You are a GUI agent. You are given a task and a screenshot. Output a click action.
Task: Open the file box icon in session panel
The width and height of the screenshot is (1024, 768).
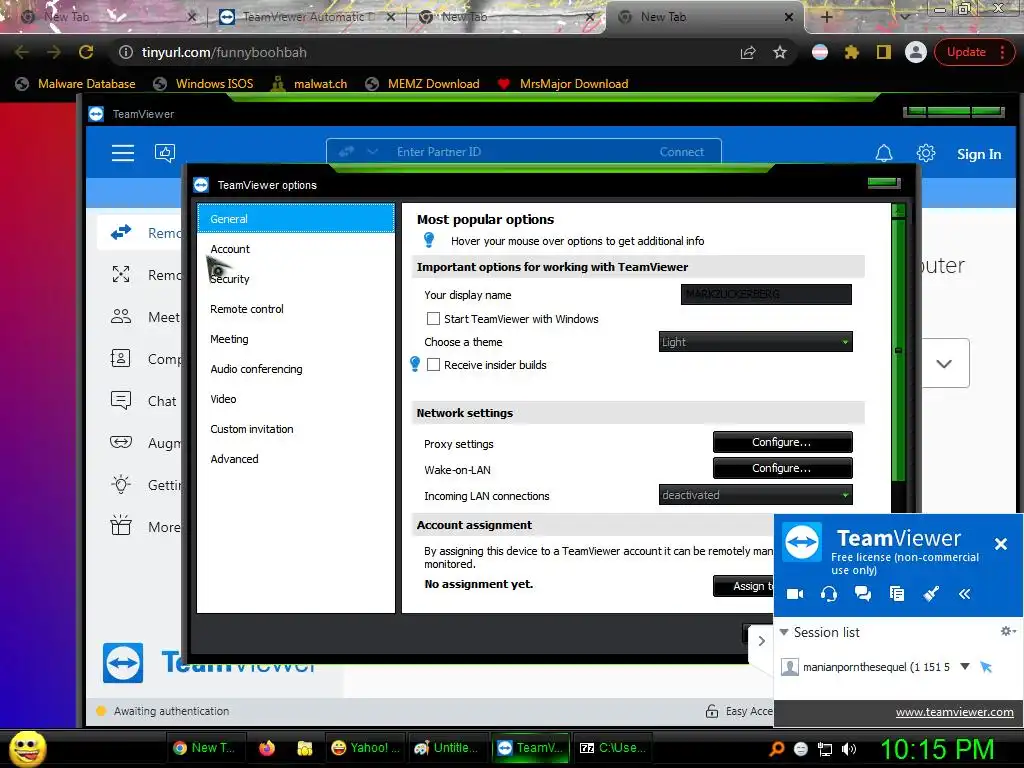[x=897, y=594]
